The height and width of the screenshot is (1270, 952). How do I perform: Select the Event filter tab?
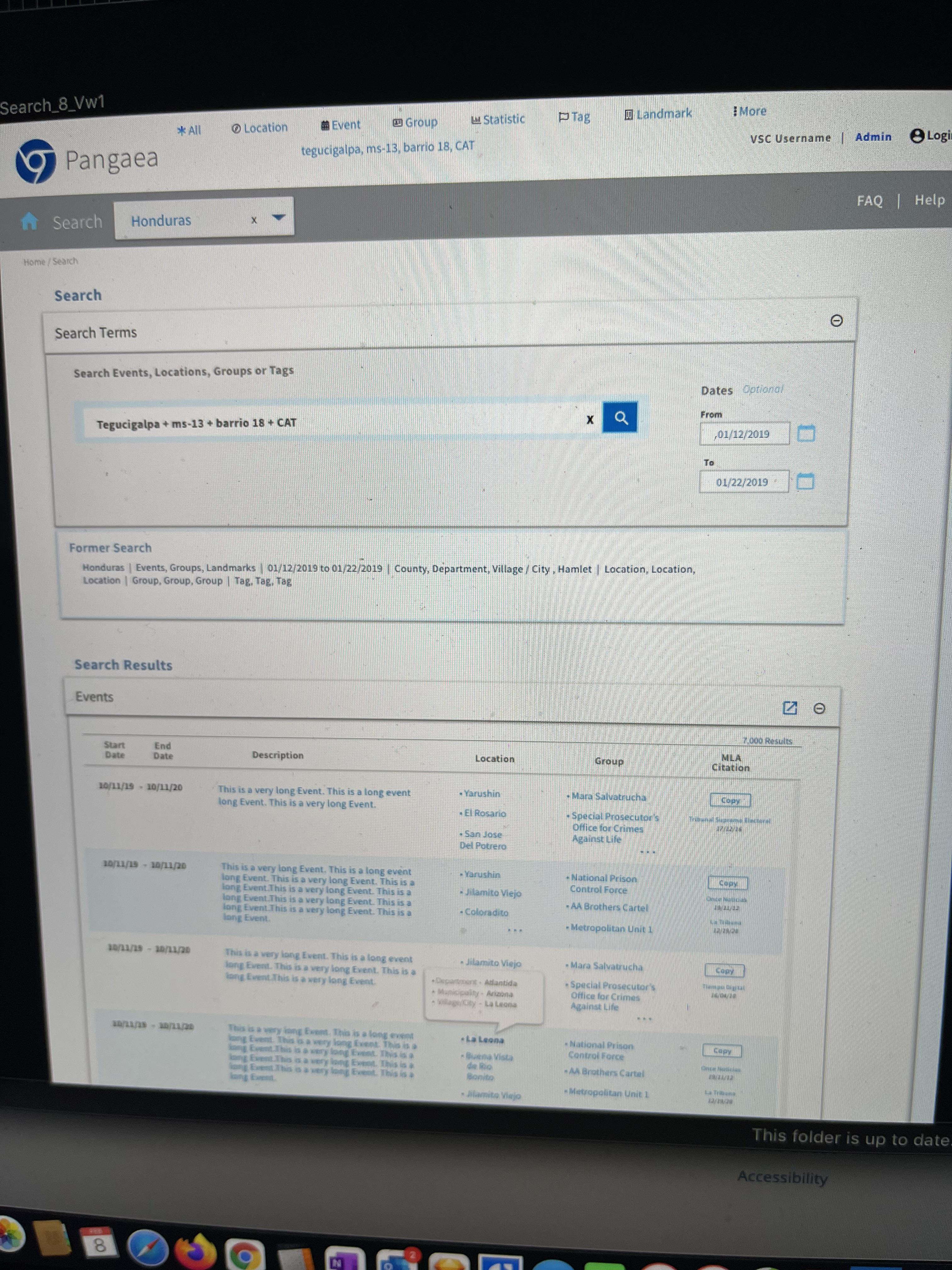point(341,125)
